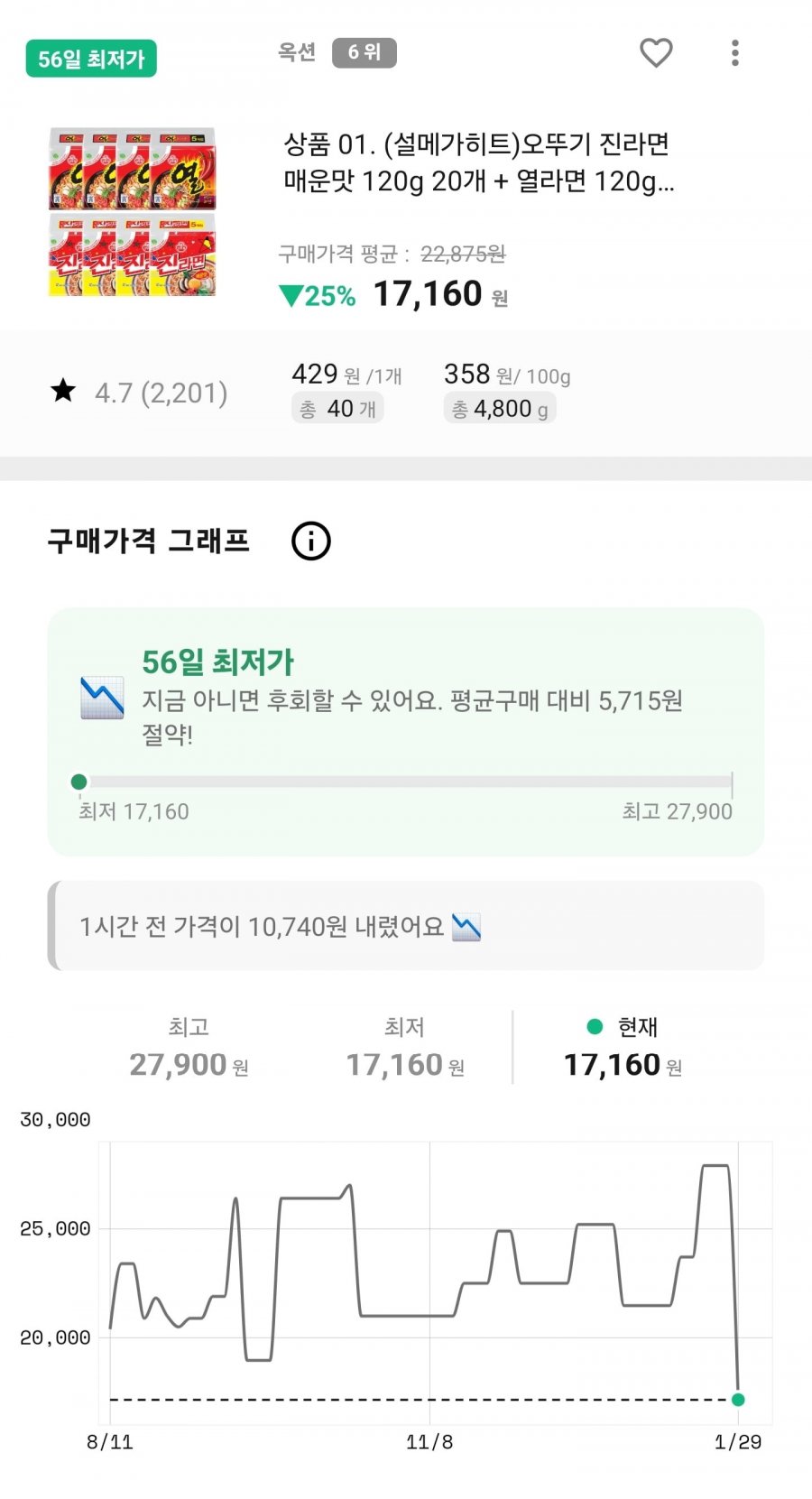This screenshot has height=1499, width=812.
Task: Tap the falling chart icon in 56일 최저가 card
Action: tap(102, 698)
